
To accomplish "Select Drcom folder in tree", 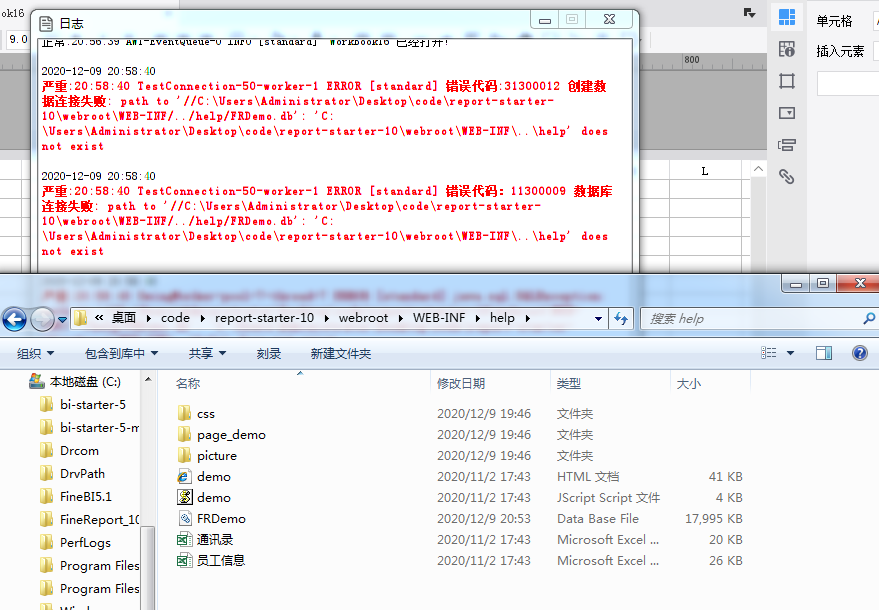I will 70,451.
